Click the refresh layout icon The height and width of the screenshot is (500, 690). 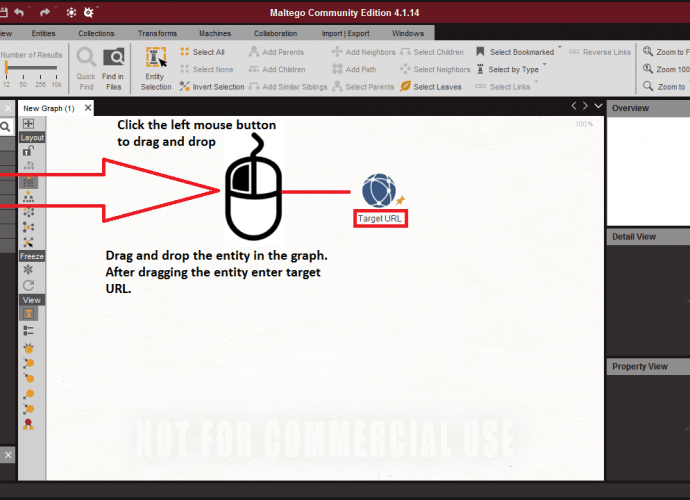[x=29, y=285]
